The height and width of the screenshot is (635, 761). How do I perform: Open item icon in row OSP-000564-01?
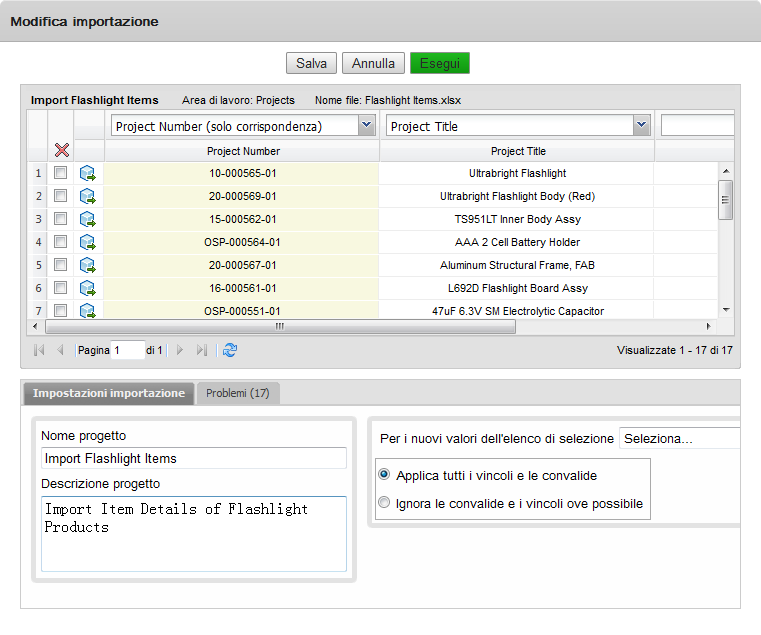click(87, 242)
